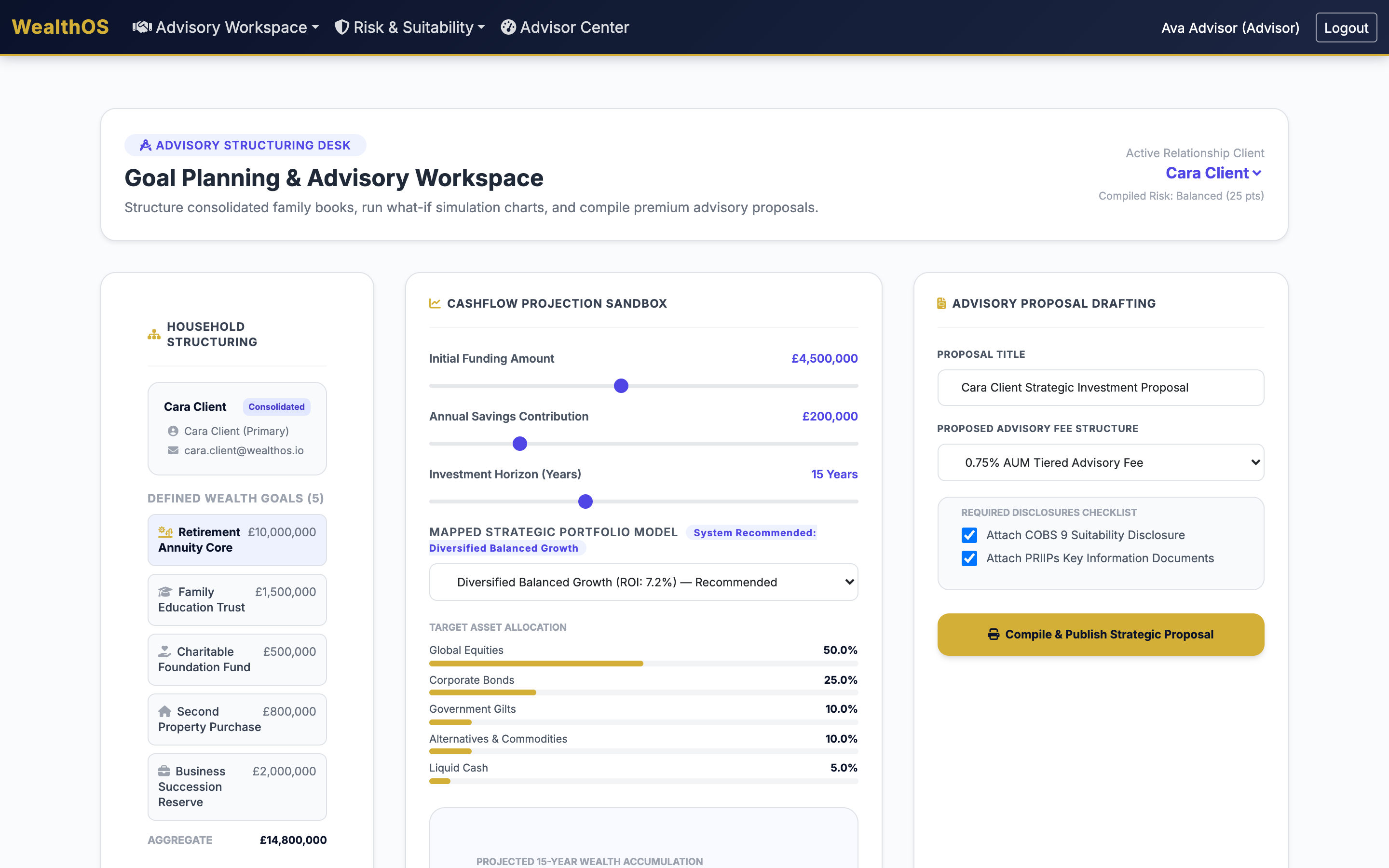Select the Family Education Trust goal card
The width and height of the screenshot is (1389, 868).
point(237,599)
